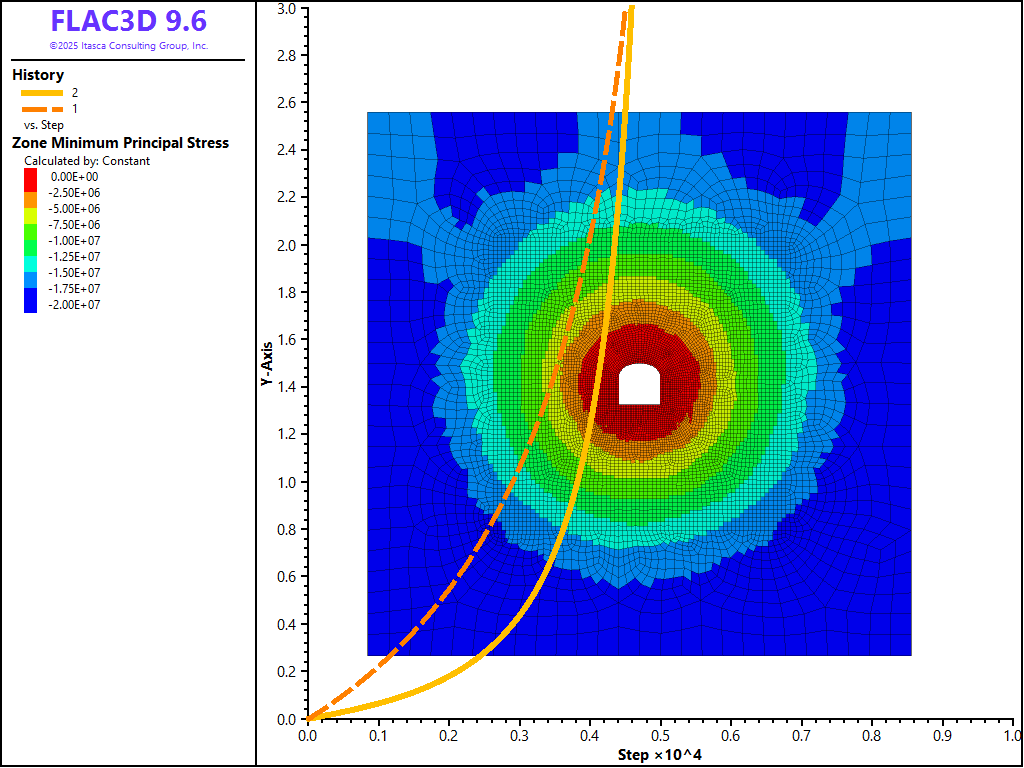Viewport: 1024px width, 768px height.
Task: Click the white tunnel opening in the mesh
Action: point(638,385)
